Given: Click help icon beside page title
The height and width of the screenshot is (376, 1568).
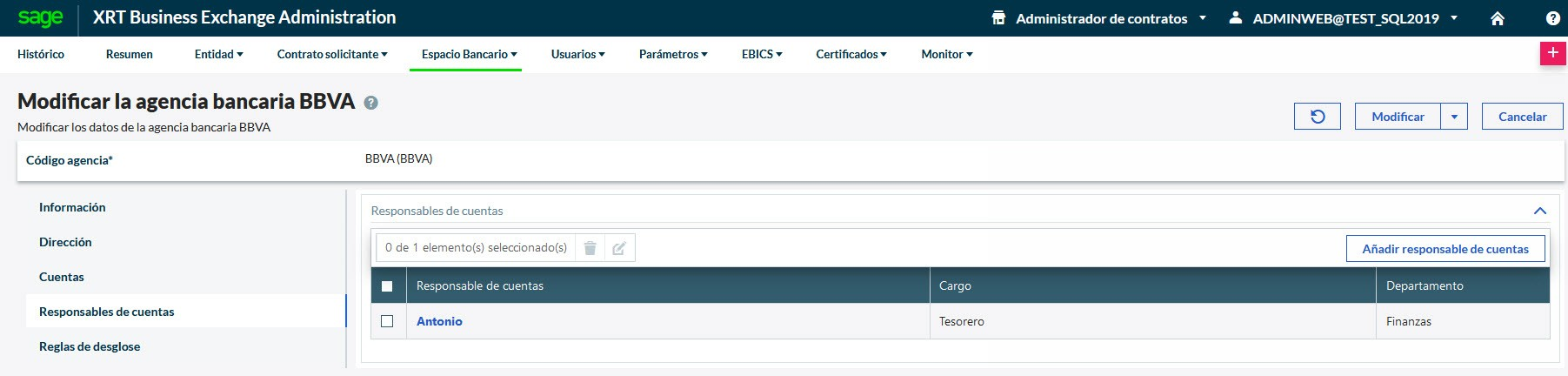Looking at the screenshot, I should [x=370, y=103].
